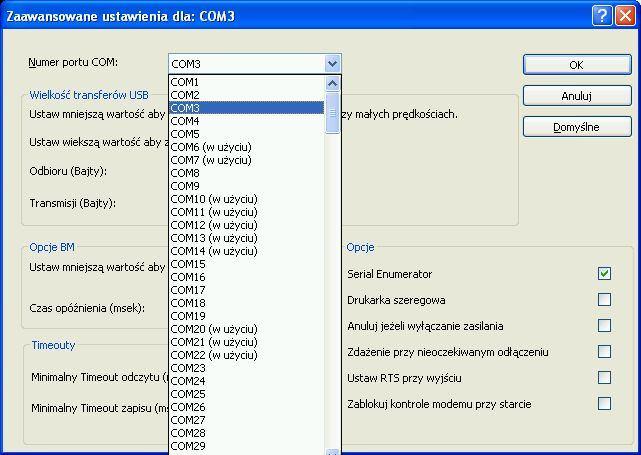Viewport: 641px width, 455px height.
Task: Enable the Drukarka szeregowa checkbox
Action: (604, 300)
